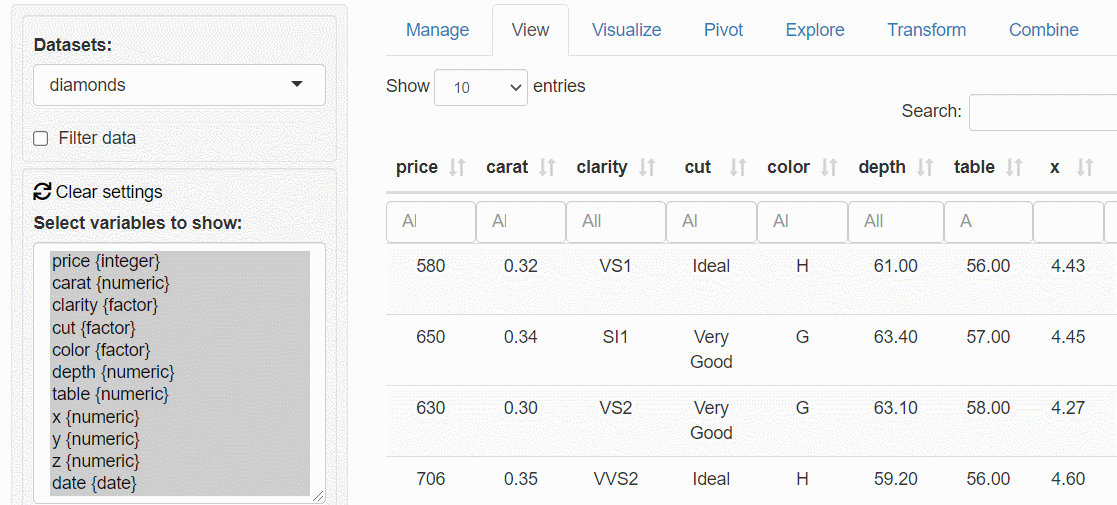Viewport: 1117px width, 505px height.
Task: Enable the Filter data checkbox
Action: [x=41, y=139]
